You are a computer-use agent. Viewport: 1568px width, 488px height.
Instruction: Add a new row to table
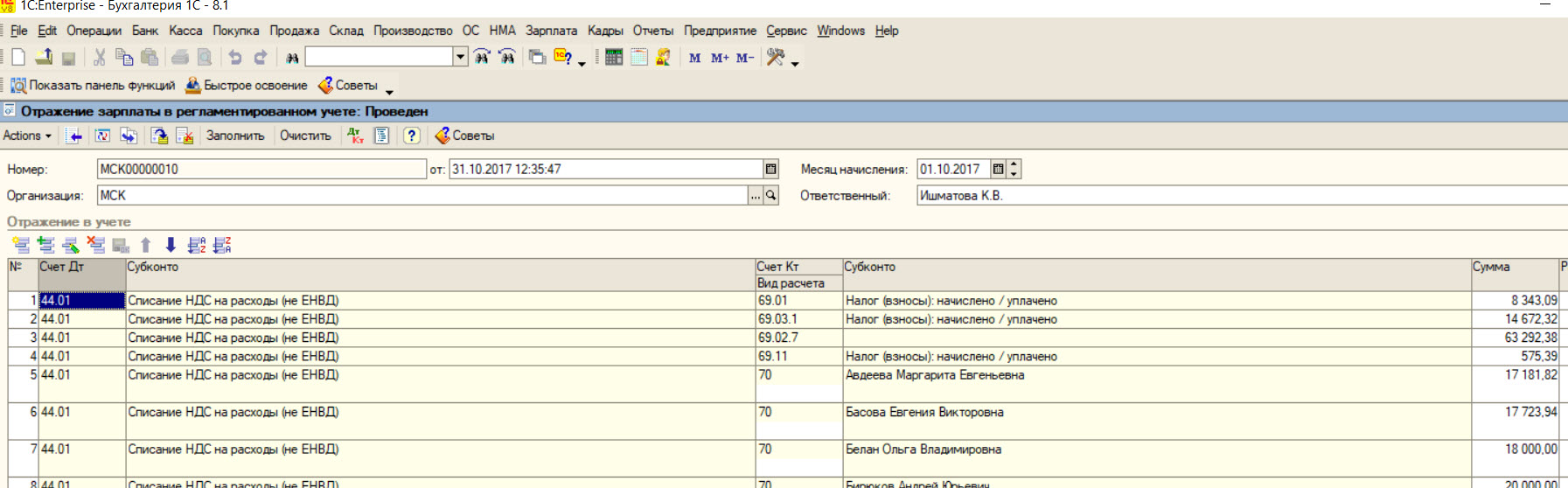pyautogui.click(x=21, y=246)
